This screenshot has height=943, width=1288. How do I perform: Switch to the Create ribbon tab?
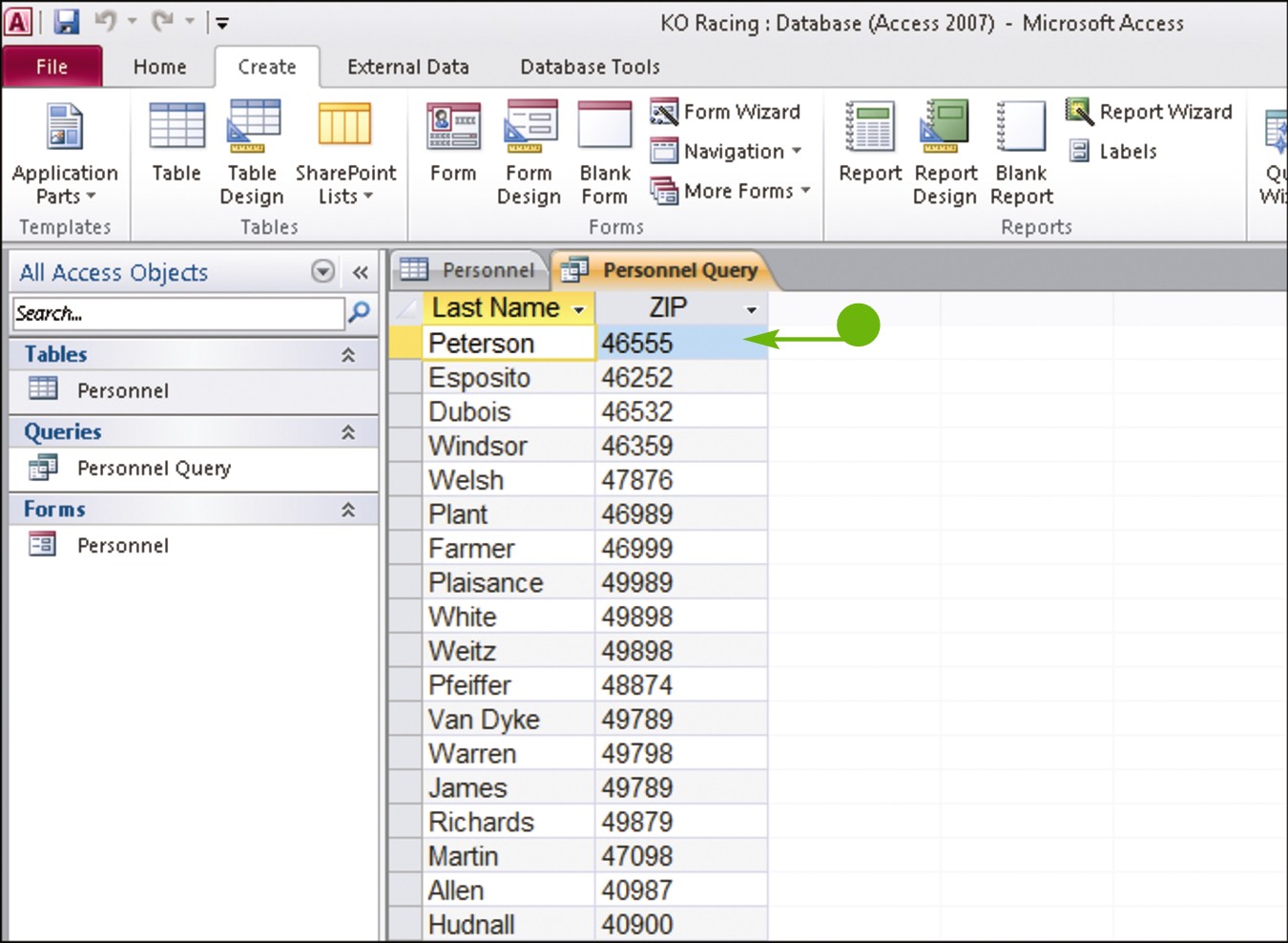coord(267,67)
